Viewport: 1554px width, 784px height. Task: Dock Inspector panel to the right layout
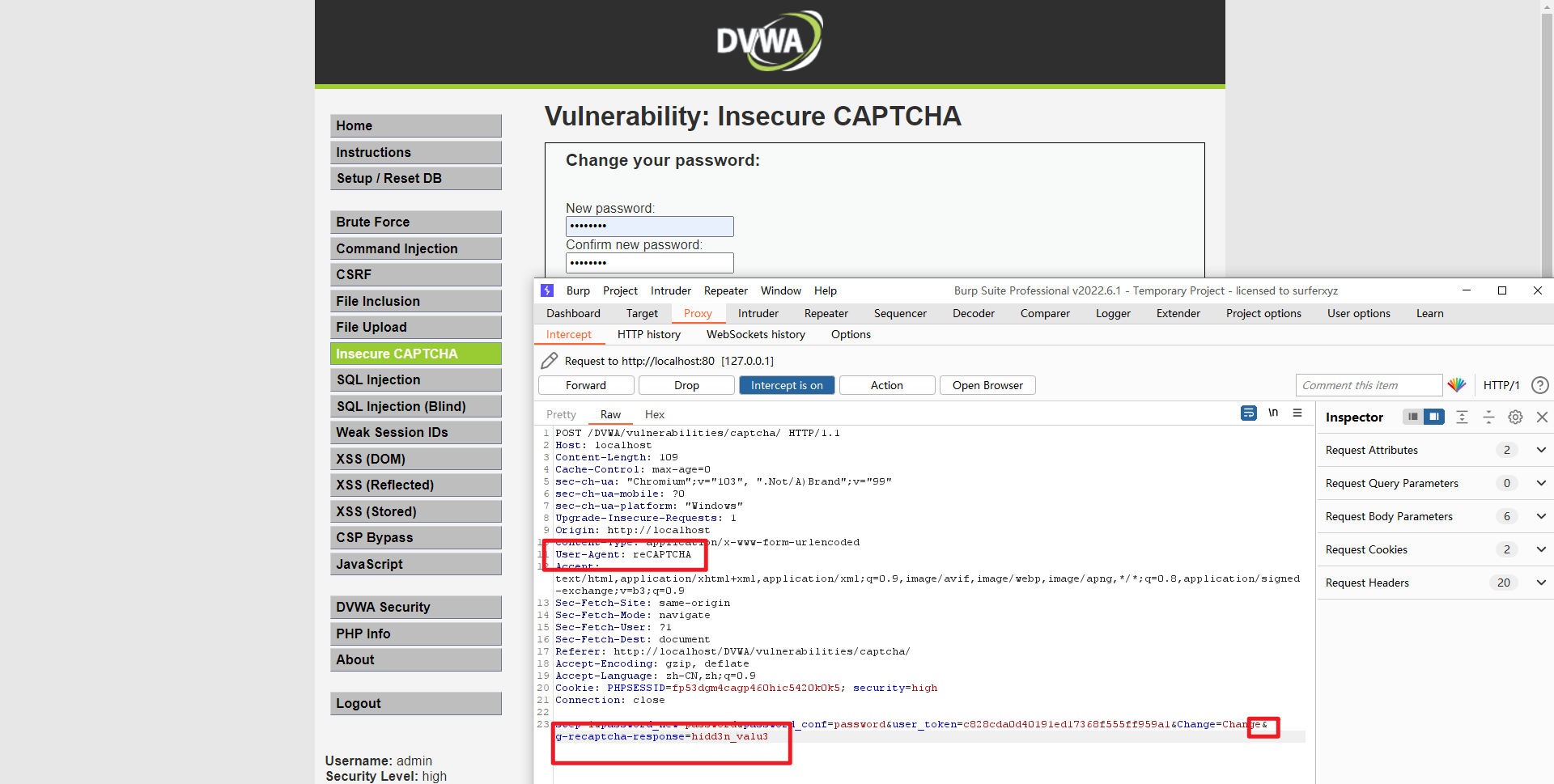(x=1434, y=417)
